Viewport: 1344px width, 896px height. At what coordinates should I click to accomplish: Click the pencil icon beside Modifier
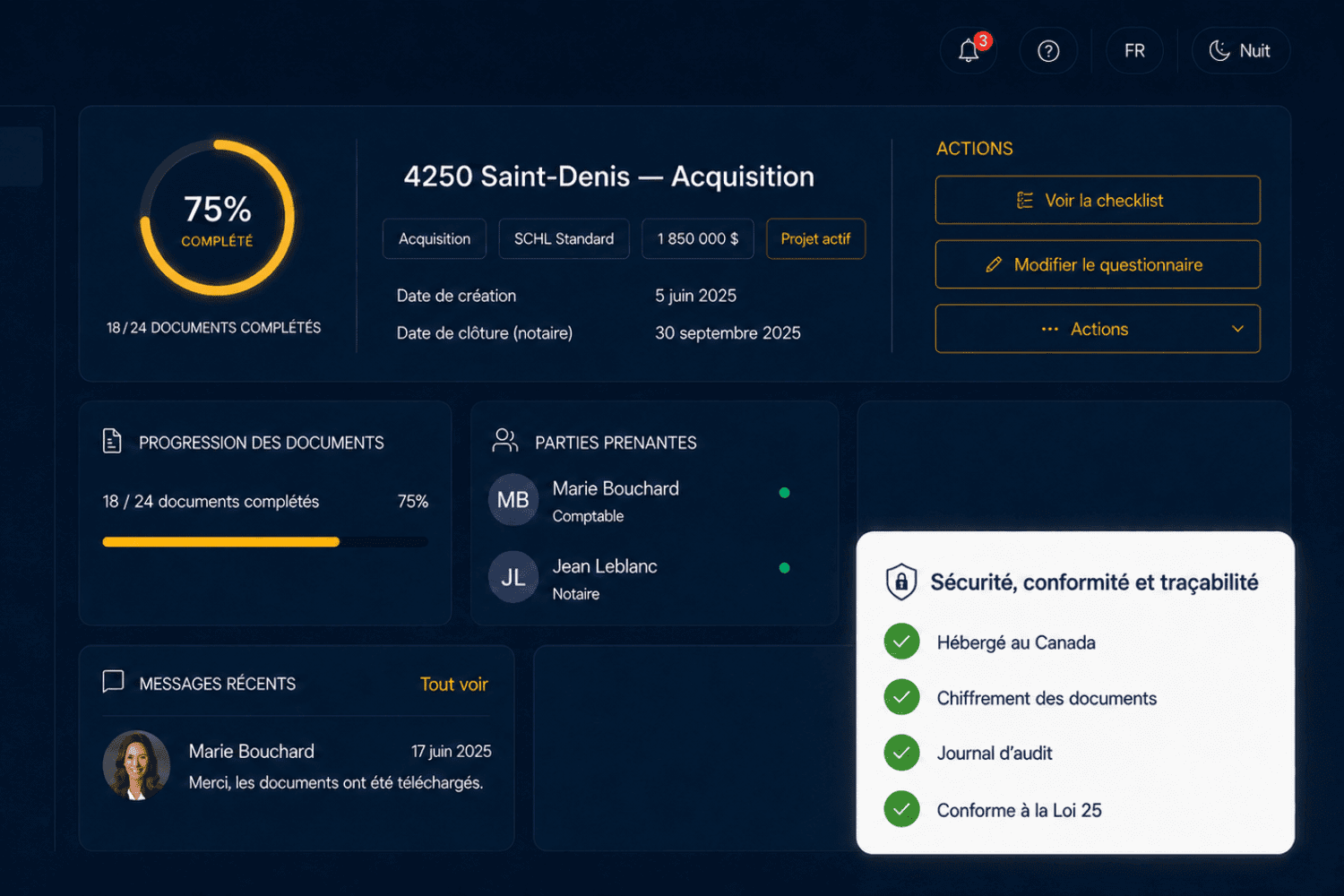(994, 264)
